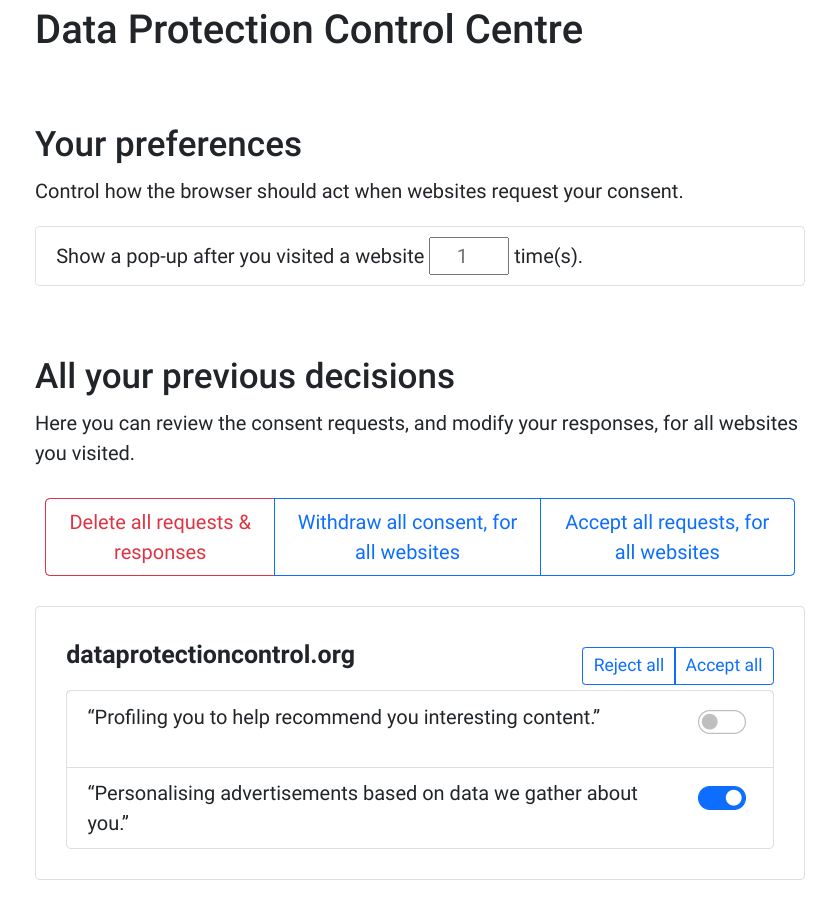Click the 'Show a pop-up after you visited' label
This screenshot has height=906, width=839.
240,256
